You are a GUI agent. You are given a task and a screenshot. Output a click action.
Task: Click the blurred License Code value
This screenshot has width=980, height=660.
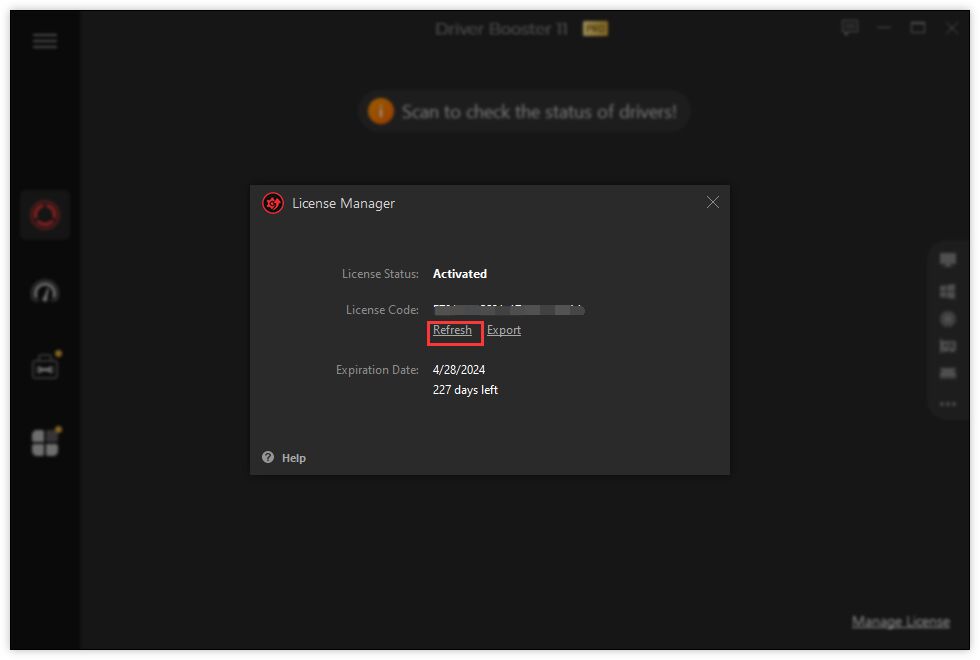tap(509, 309)
